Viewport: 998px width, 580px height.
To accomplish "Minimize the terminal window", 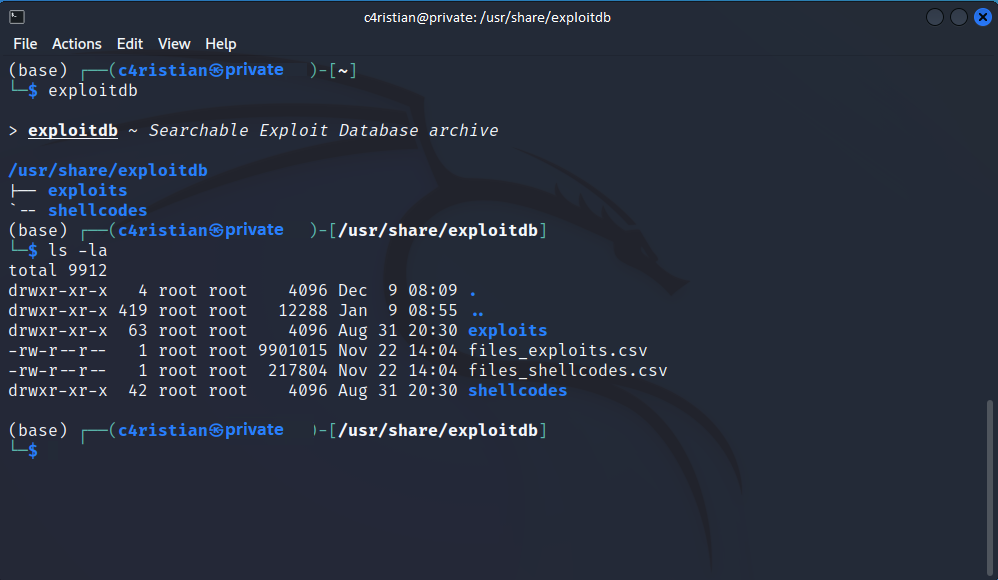I will point(935,17).
